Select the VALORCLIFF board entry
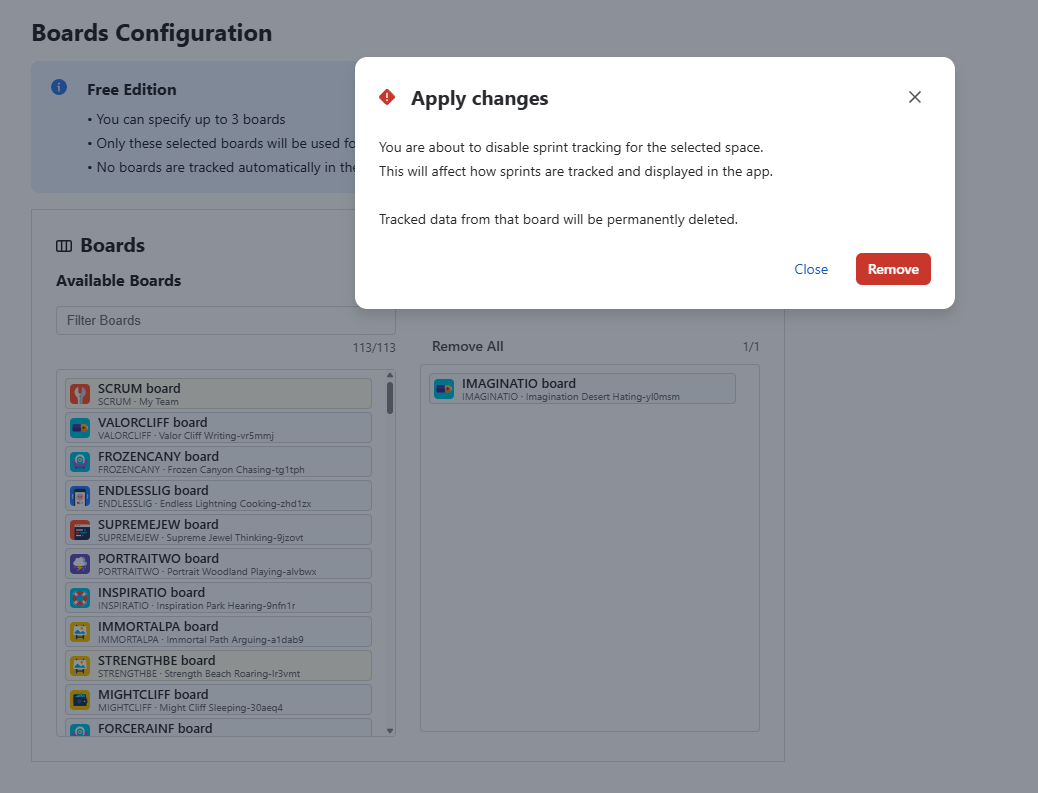This screenshot has height=793, width=1038. tap(218, 428)
